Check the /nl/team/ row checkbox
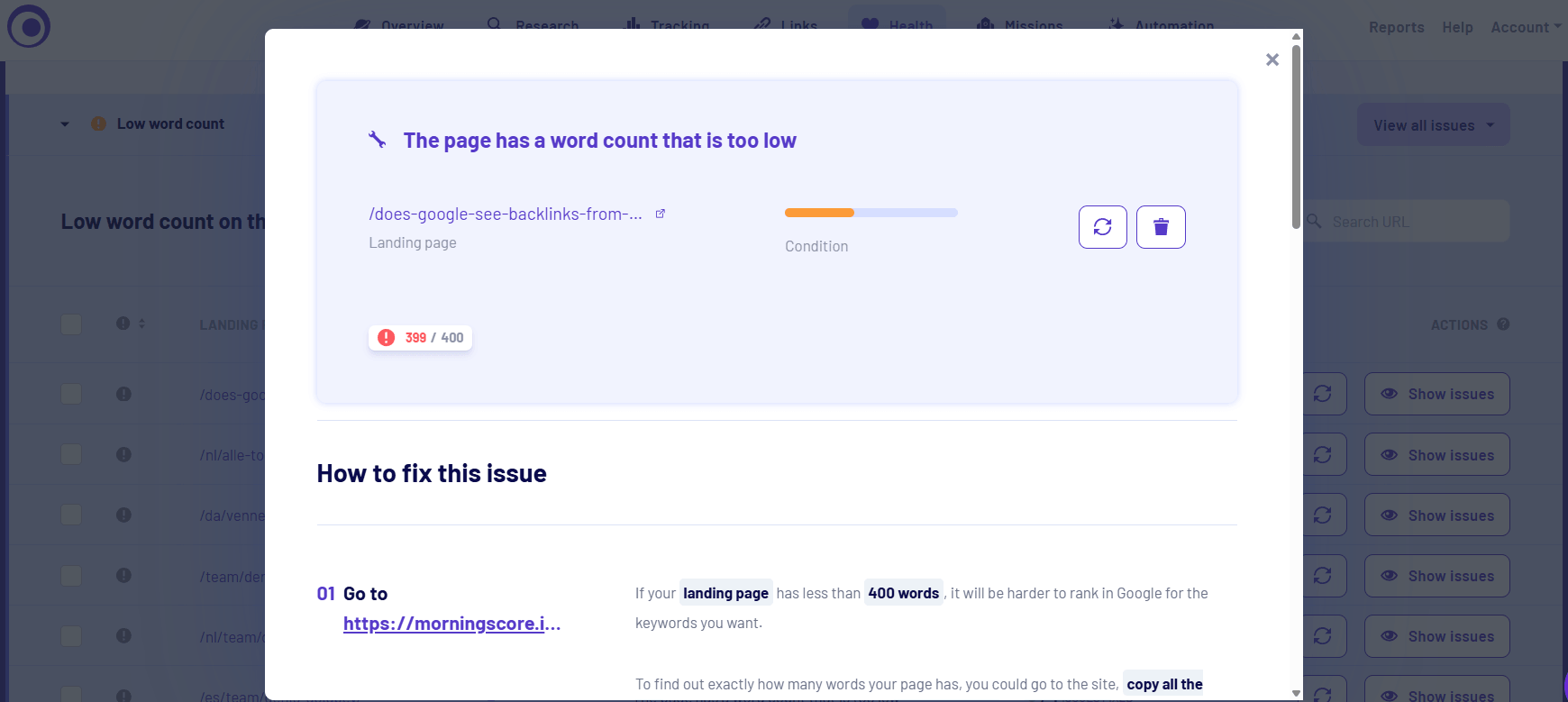This screenshot has height=702, width=1568. pyautogui.click(x=71, y=636)
